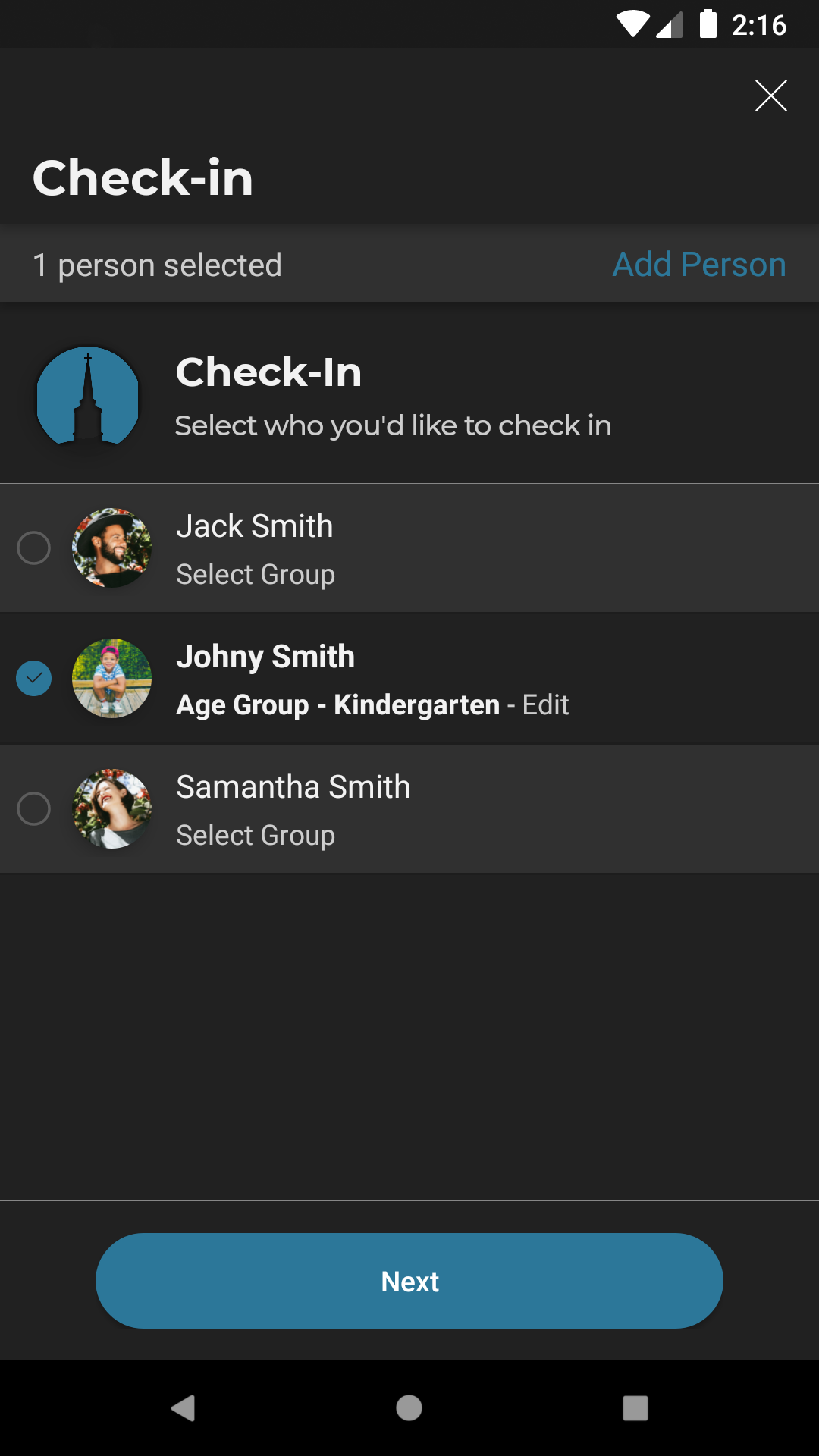Tap Samantha Smith's profile photo

(x=111, y=808)
